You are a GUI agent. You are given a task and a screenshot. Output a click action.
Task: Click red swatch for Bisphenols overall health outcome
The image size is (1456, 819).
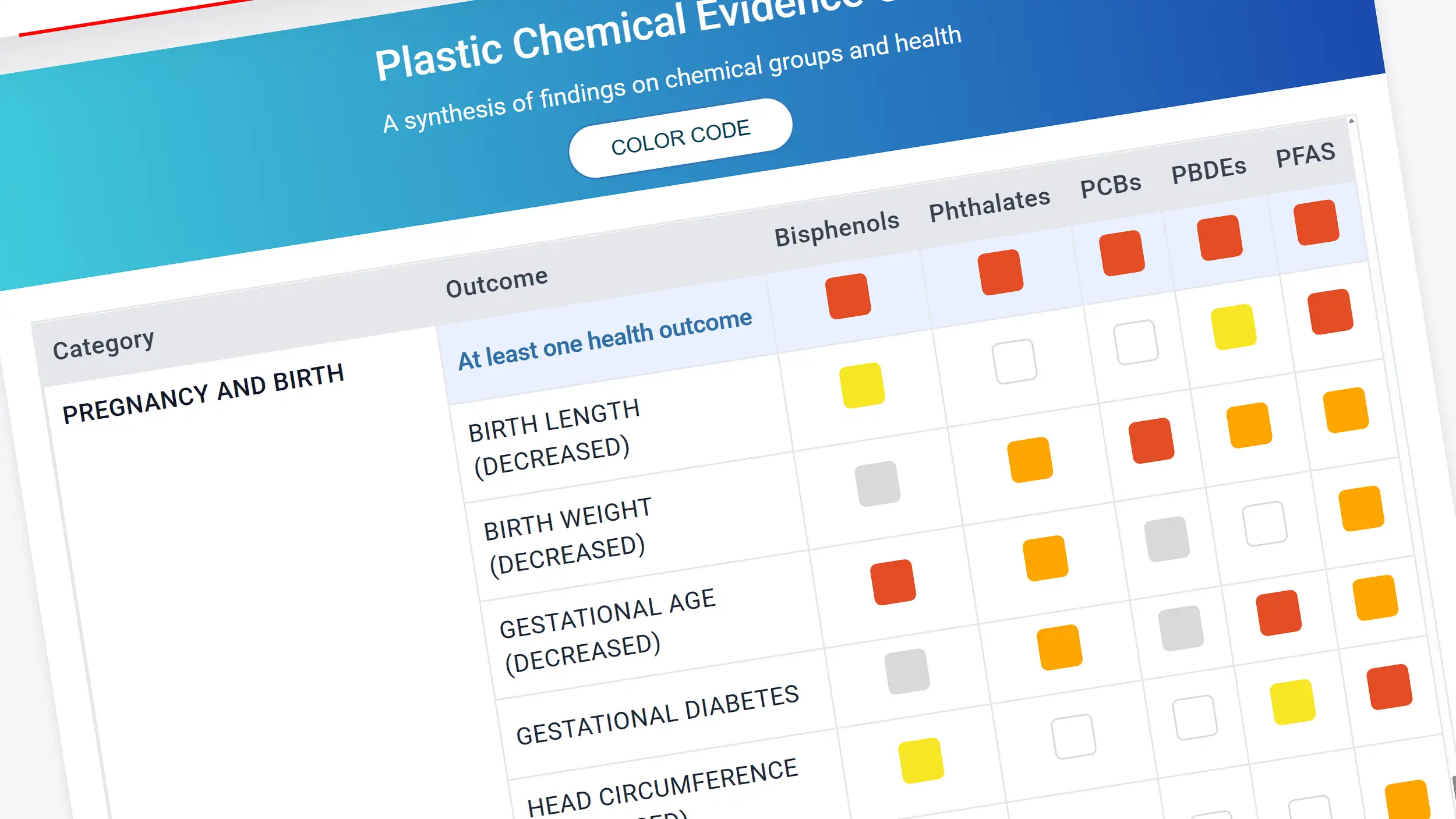tap(848, 296)
